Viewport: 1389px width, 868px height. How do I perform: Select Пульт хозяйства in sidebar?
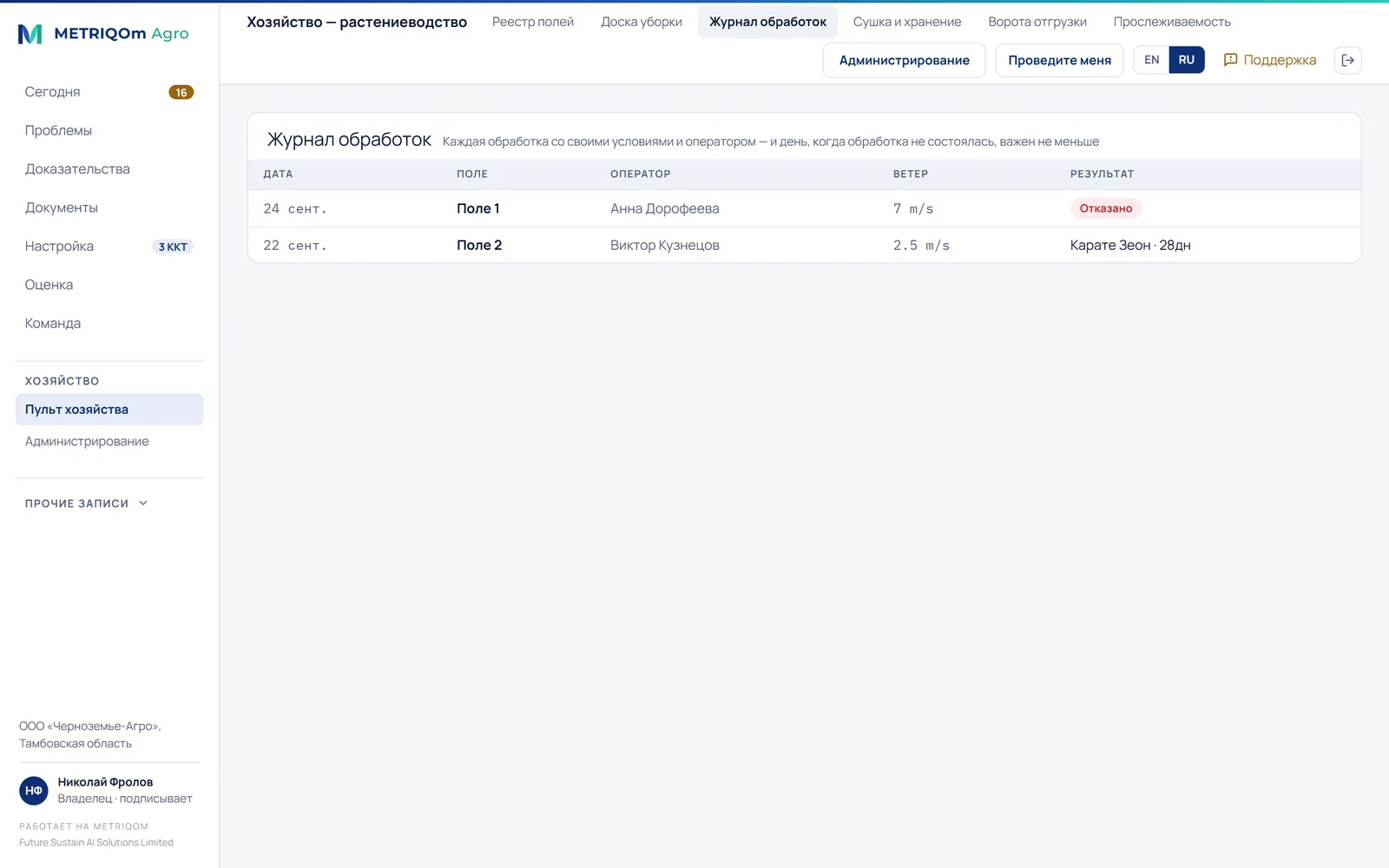tap(109, 410)
